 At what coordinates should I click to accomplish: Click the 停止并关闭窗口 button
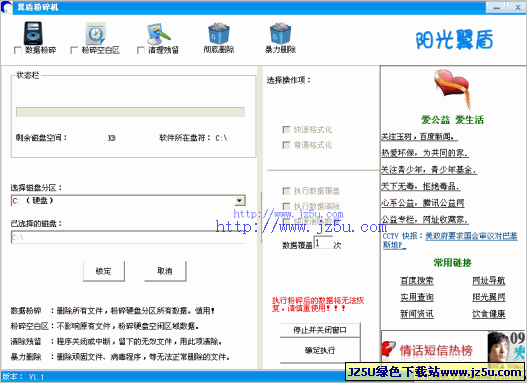[320, 330]
